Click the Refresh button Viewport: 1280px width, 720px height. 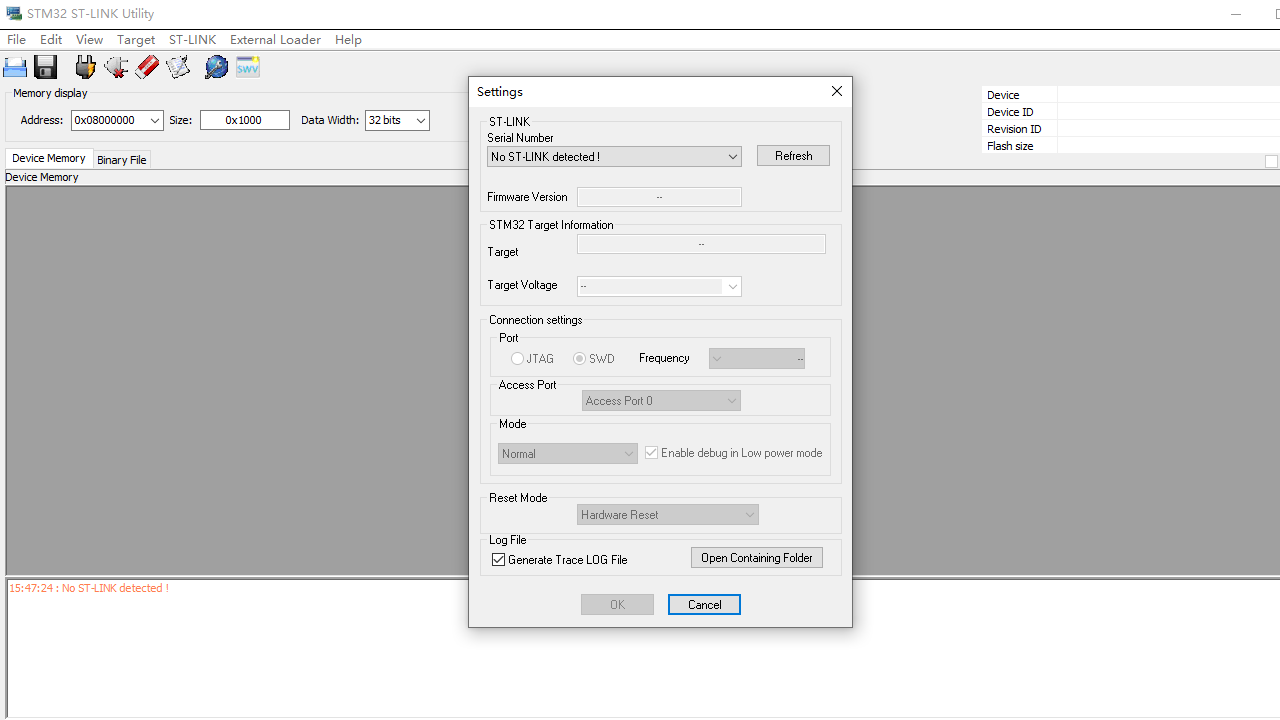click(793, 155)
